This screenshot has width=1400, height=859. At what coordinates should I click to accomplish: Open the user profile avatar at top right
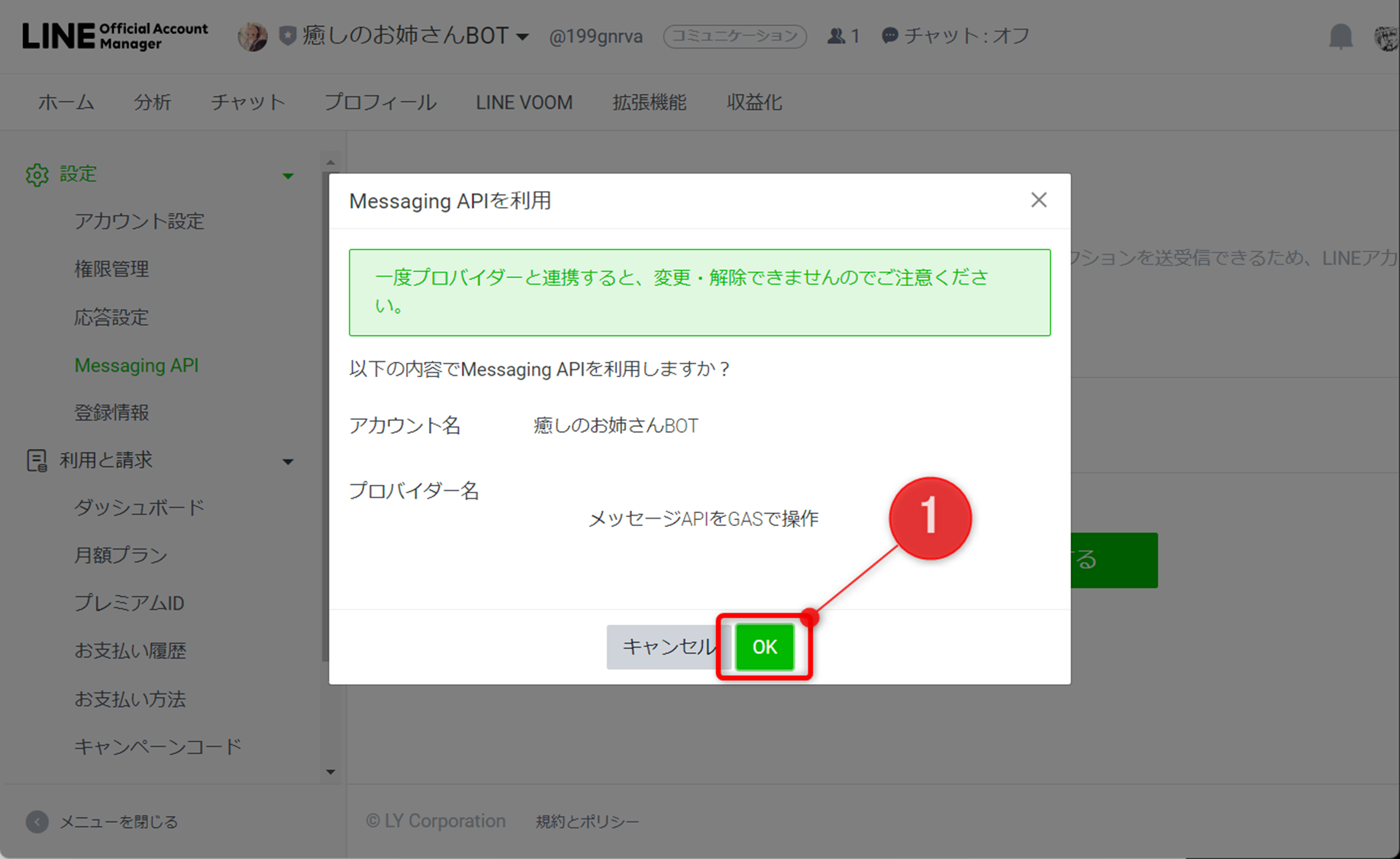coord(1386,37)
